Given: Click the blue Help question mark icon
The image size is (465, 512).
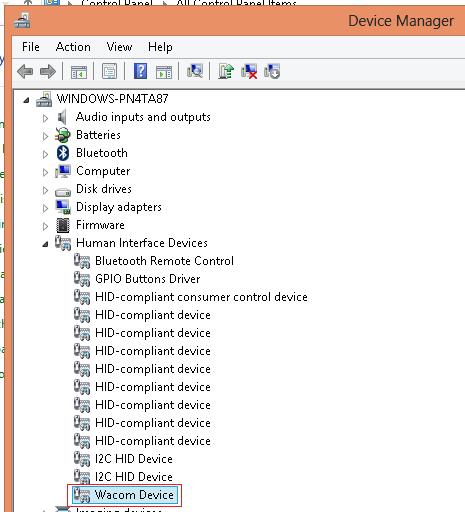Looking at the screenshot, I should (x=140, y=71).
